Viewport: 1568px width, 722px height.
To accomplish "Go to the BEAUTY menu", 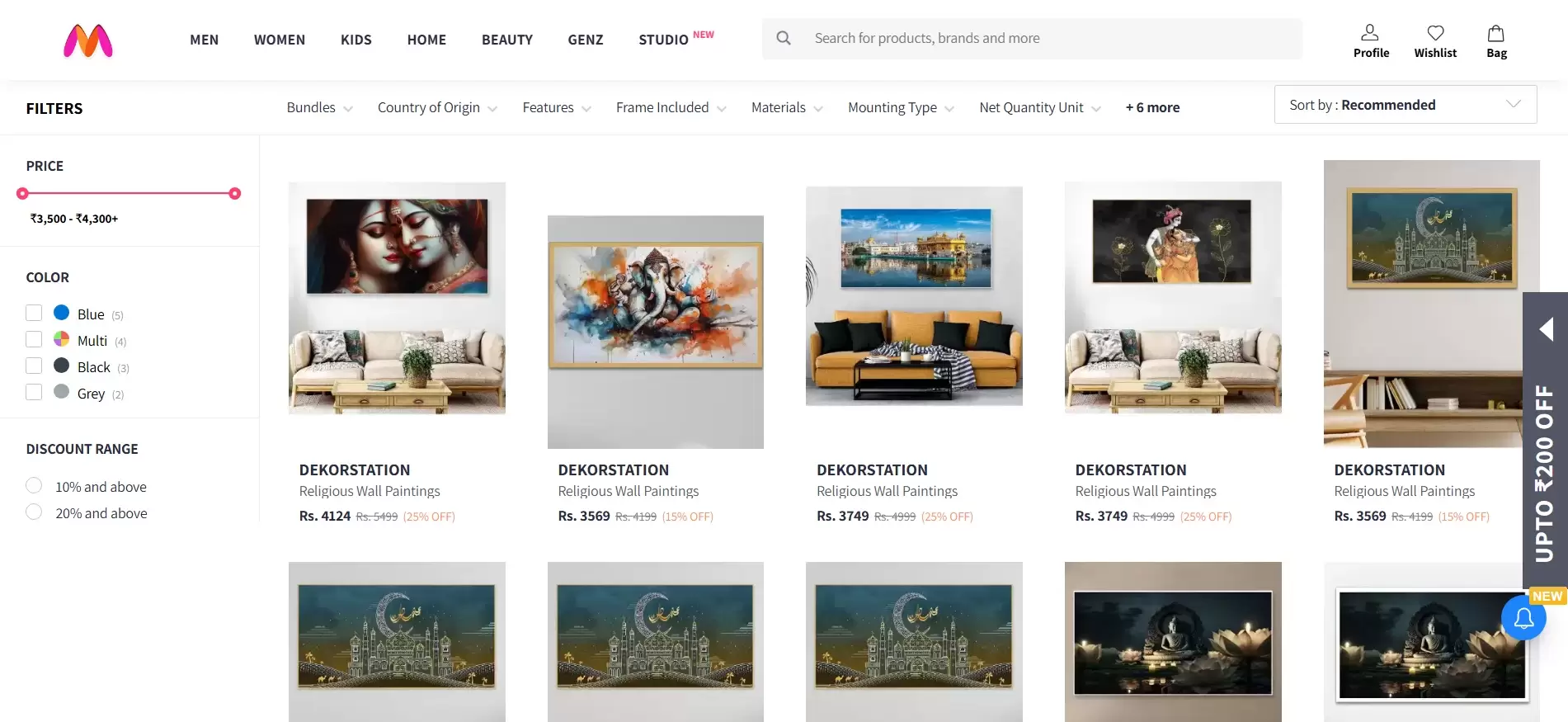I will coord(506,40).
